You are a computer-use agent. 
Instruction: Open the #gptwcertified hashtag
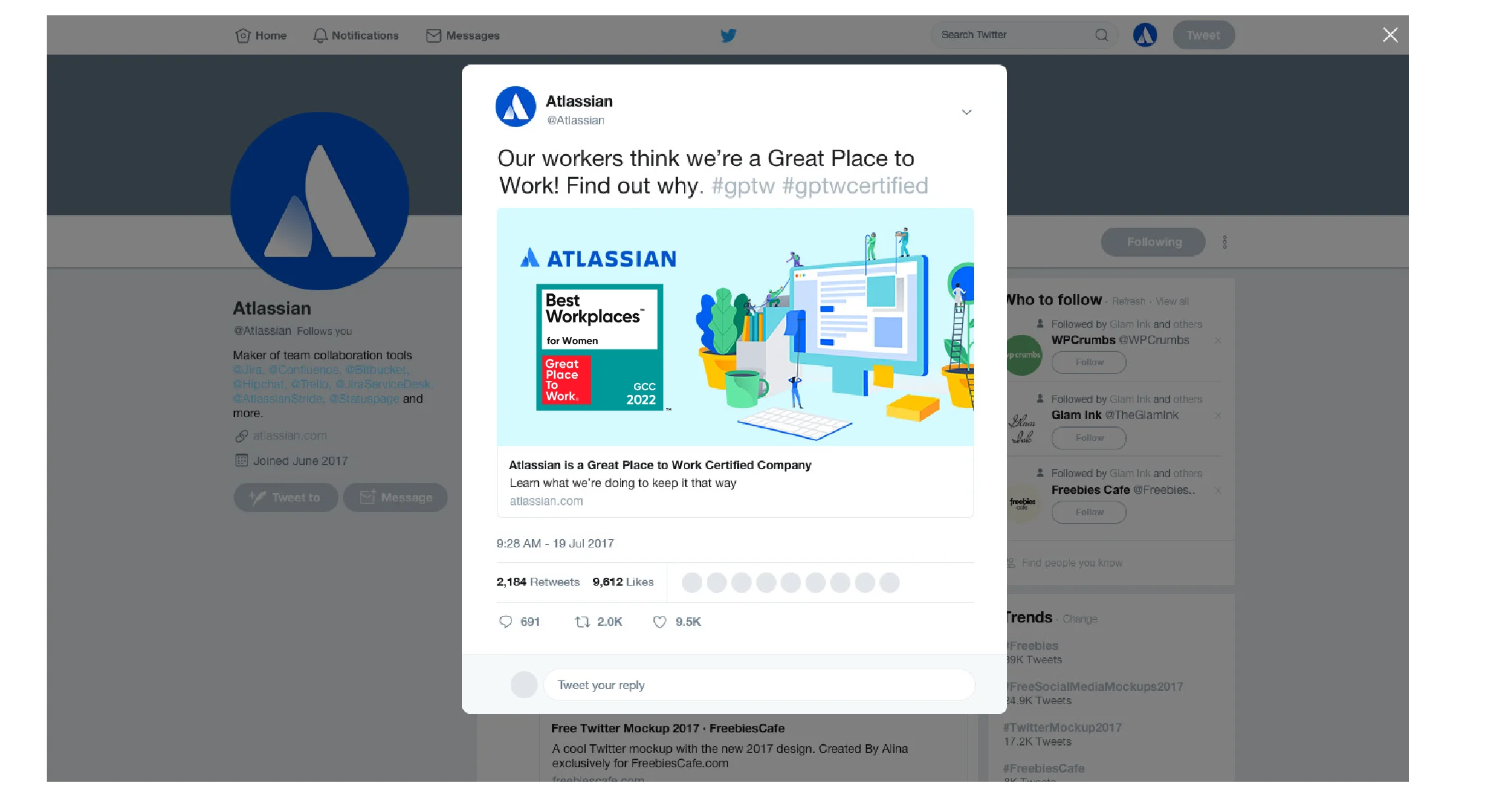pos(855,186)
